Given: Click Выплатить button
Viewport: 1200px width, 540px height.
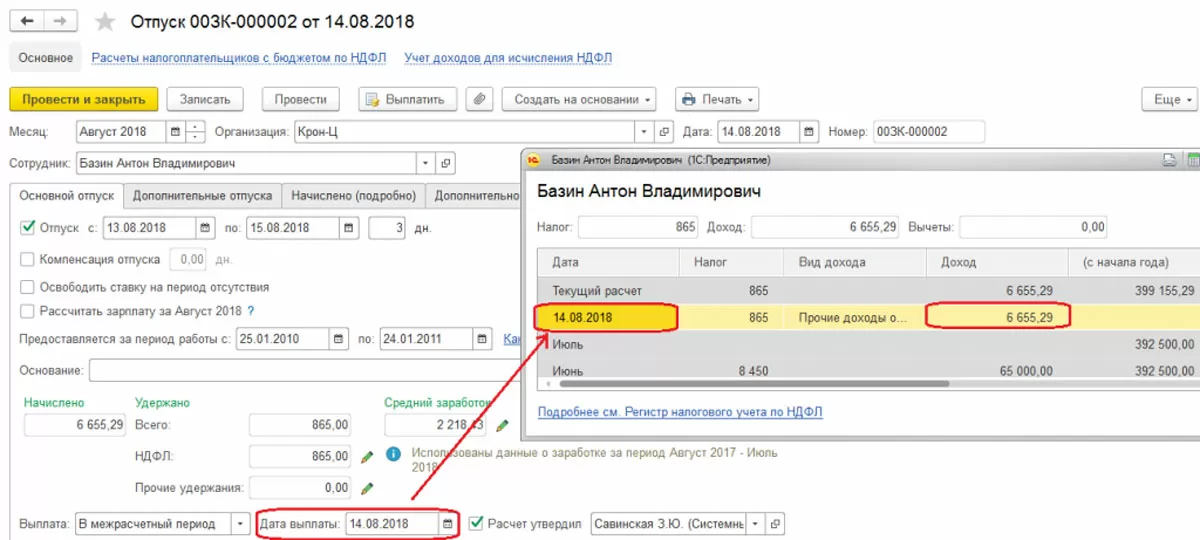Looking at the screenshot, I should pyautogui.click(x=408, y=99).
